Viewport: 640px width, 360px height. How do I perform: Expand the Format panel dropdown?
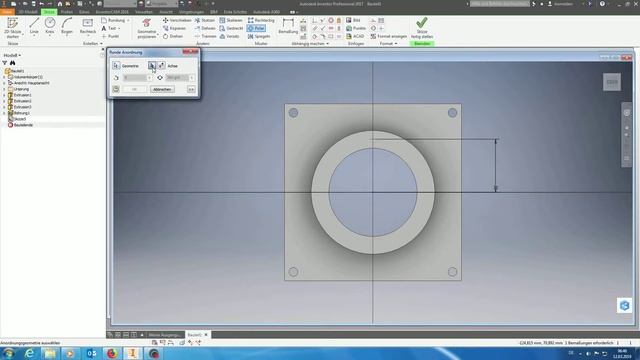[388, 43]
